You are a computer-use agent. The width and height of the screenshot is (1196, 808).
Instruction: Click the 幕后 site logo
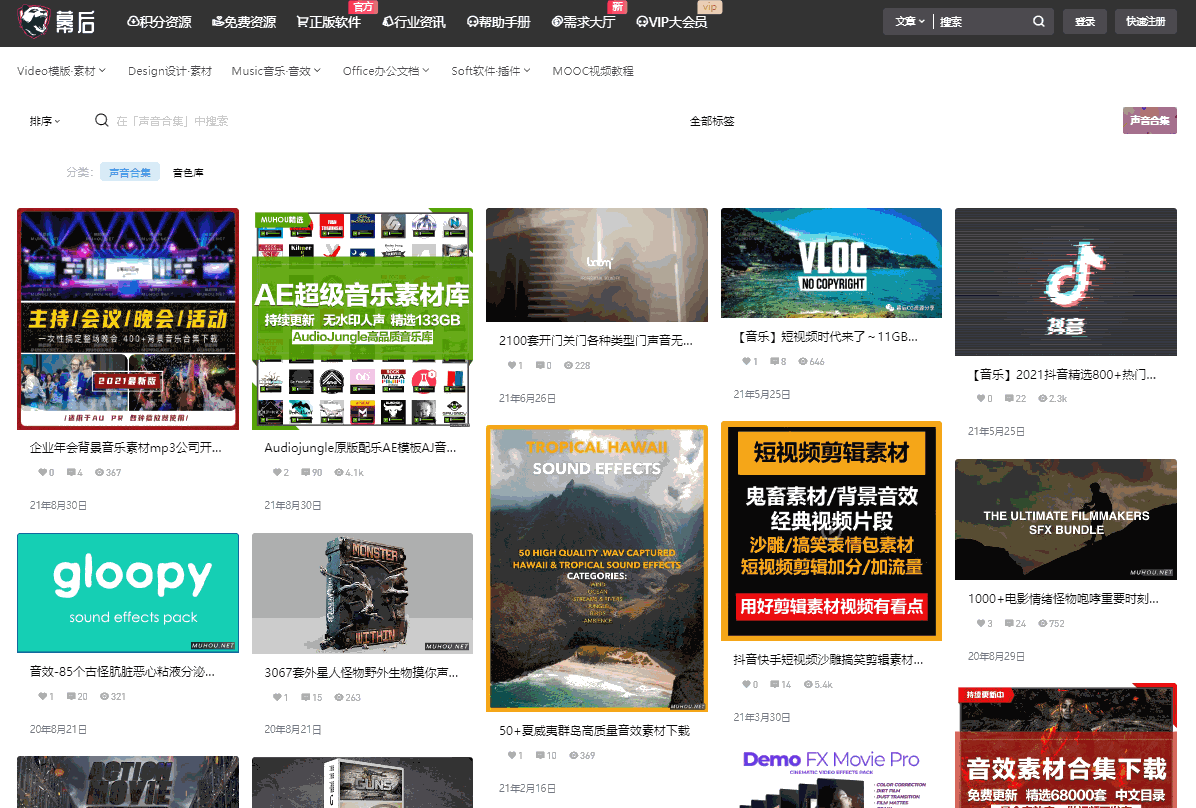pyautogui.click(x=55, y=22)
